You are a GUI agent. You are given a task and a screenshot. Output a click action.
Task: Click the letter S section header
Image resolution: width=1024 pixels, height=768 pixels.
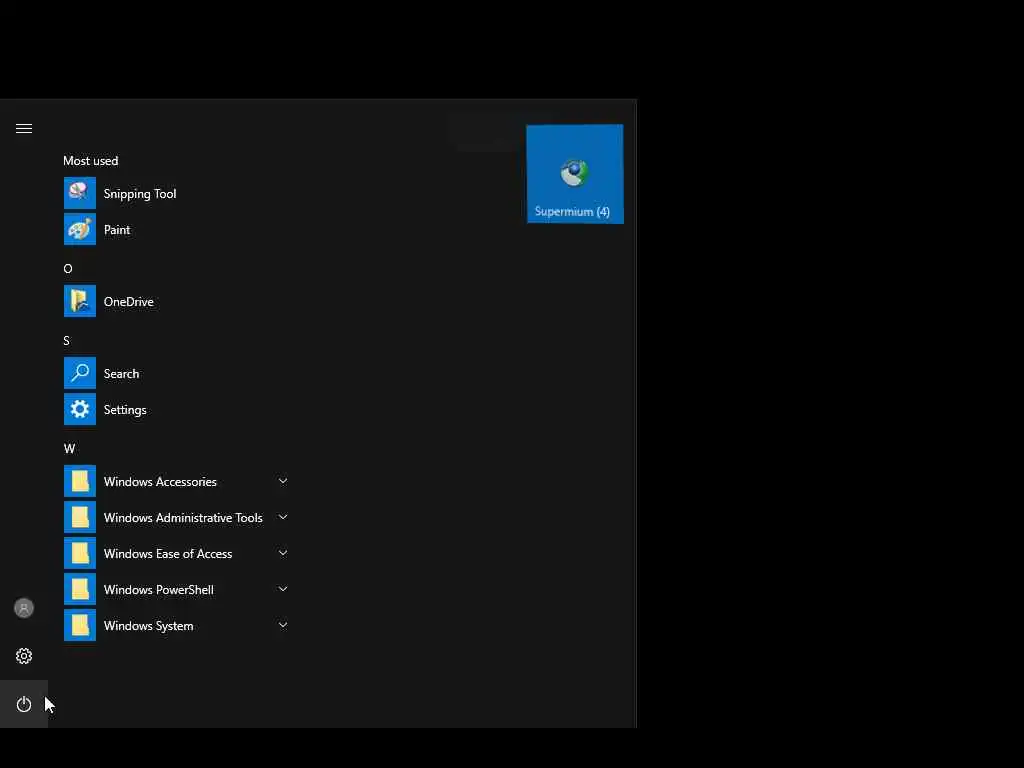pyautogui.click(x=67, y=340)
